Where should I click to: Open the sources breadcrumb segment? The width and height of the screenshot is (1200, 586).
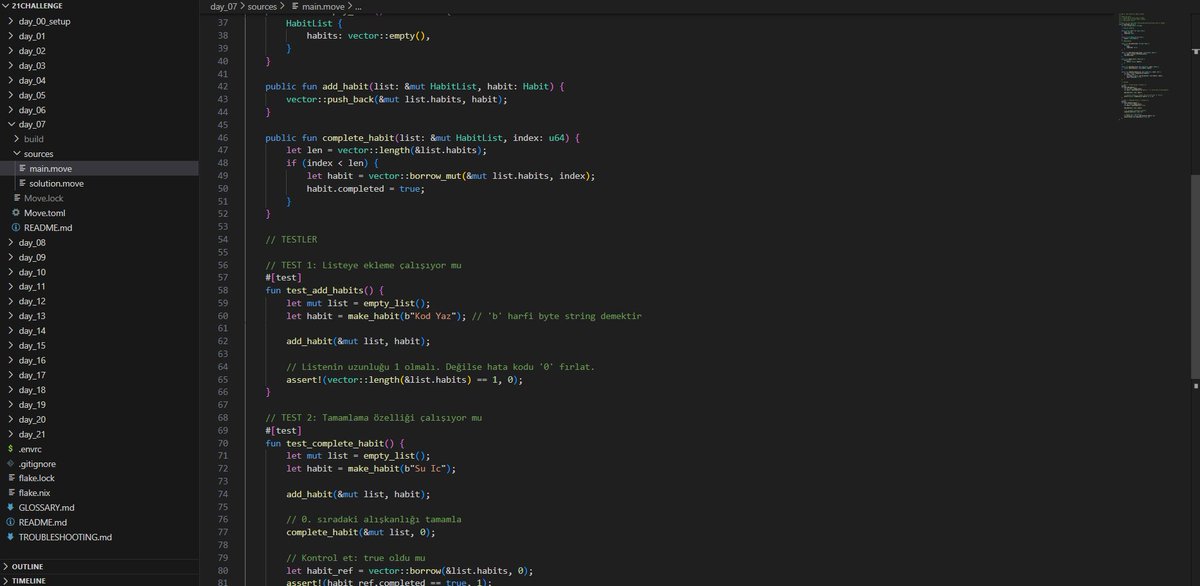point(263,7)
